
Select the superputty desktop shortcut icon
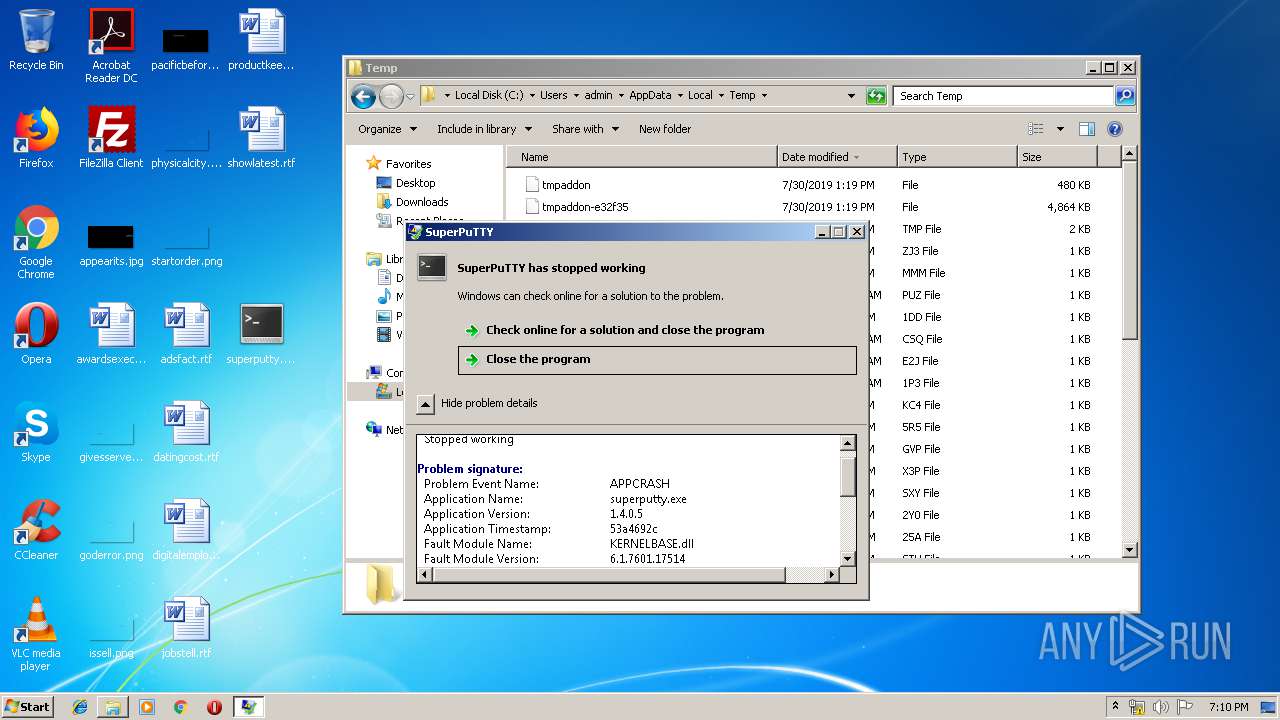(261, 334)
